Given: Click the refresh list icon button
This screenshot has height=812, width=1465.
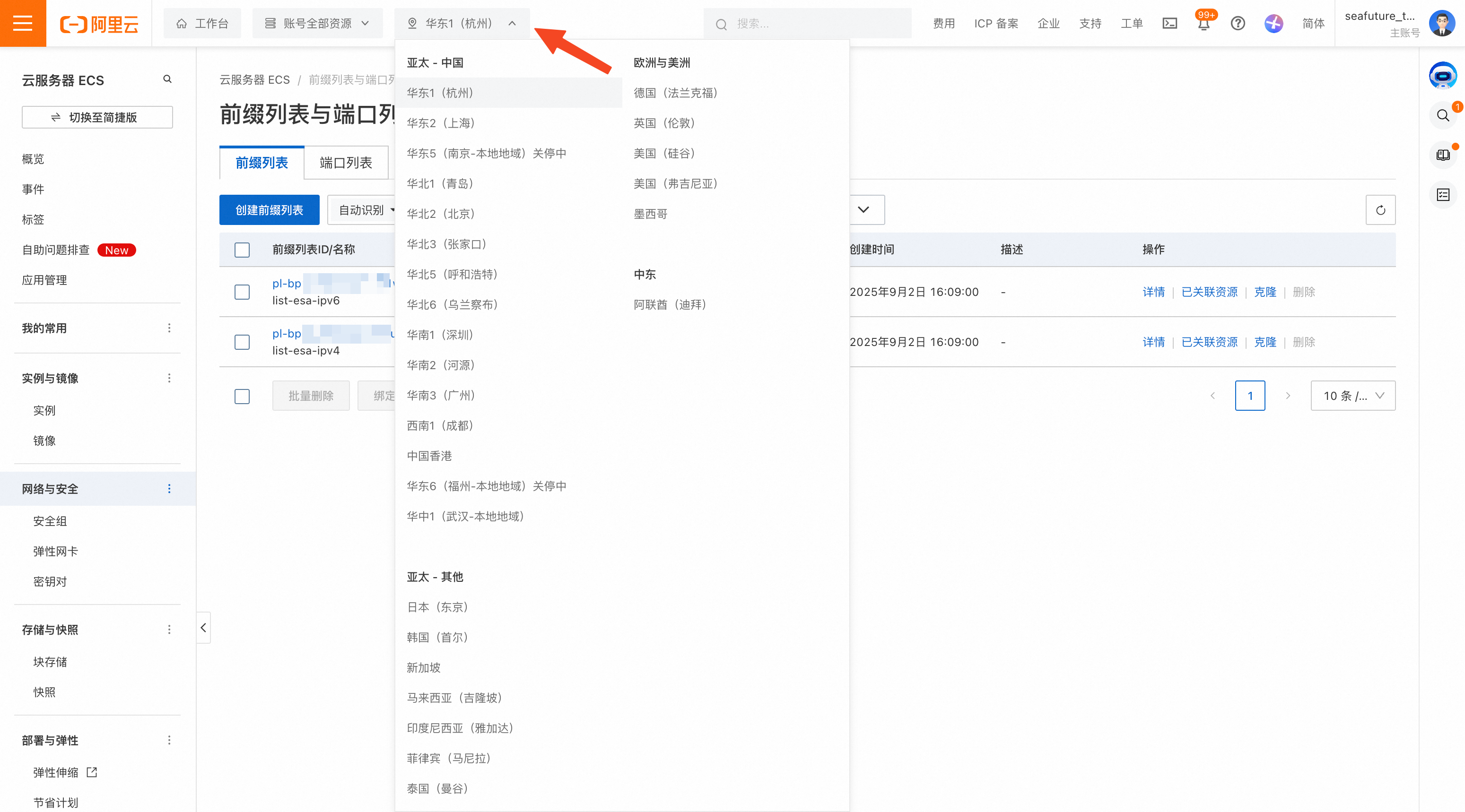Looking at the screenshot, I should (1380, 210).
